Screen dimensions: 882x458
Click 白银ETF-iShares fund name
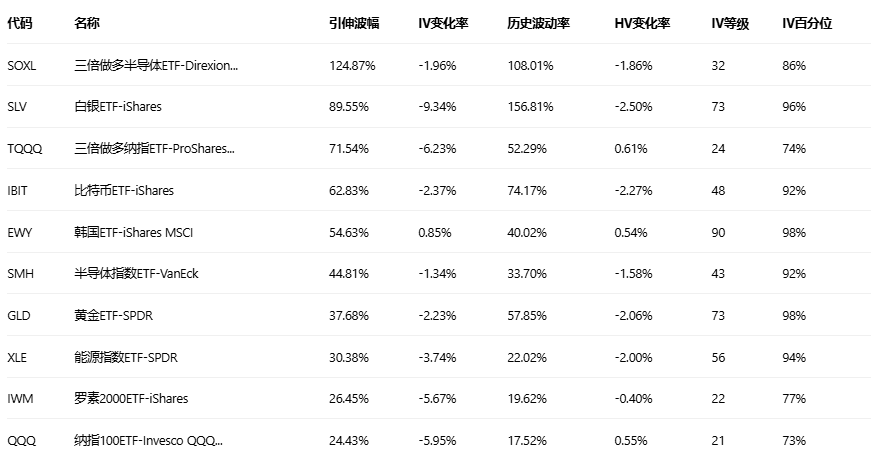click(118, 107)
